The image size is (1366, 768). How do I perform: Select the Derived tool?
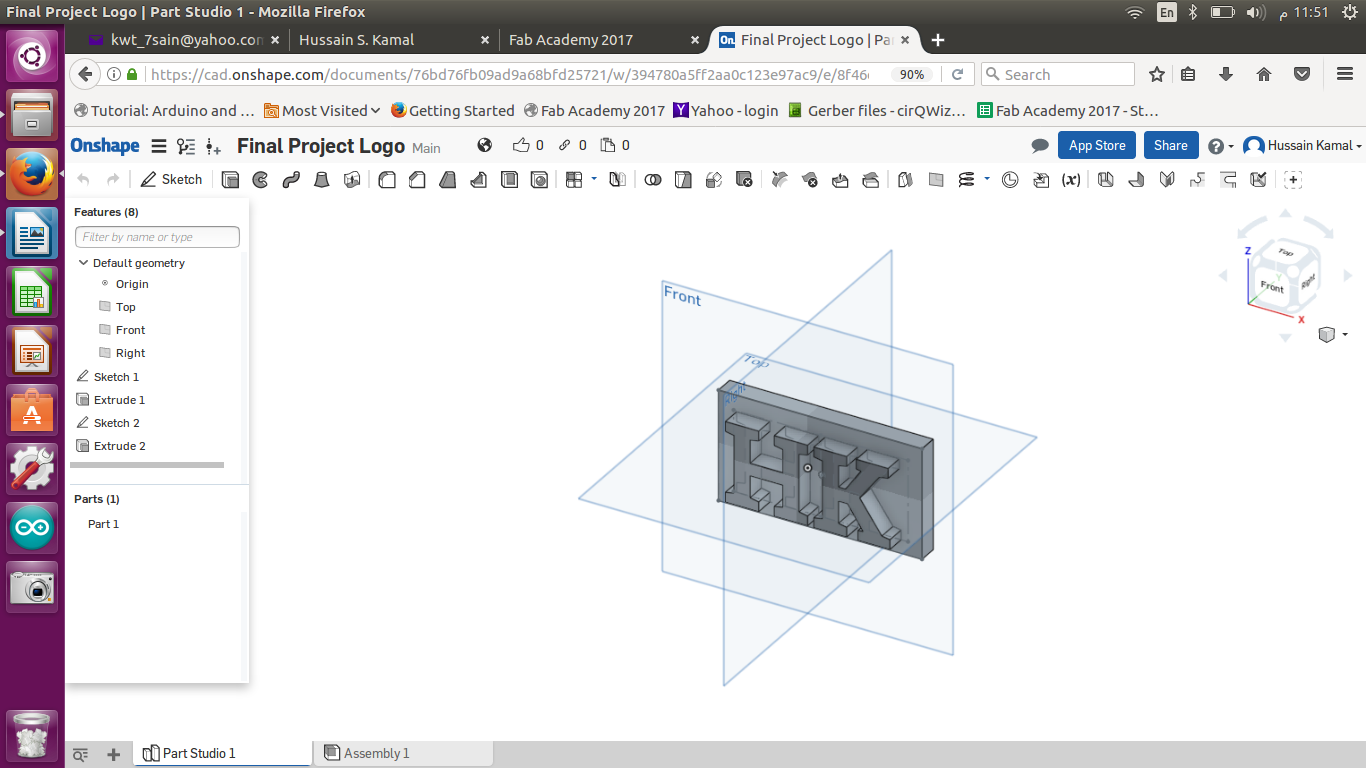coord(1041,180)
